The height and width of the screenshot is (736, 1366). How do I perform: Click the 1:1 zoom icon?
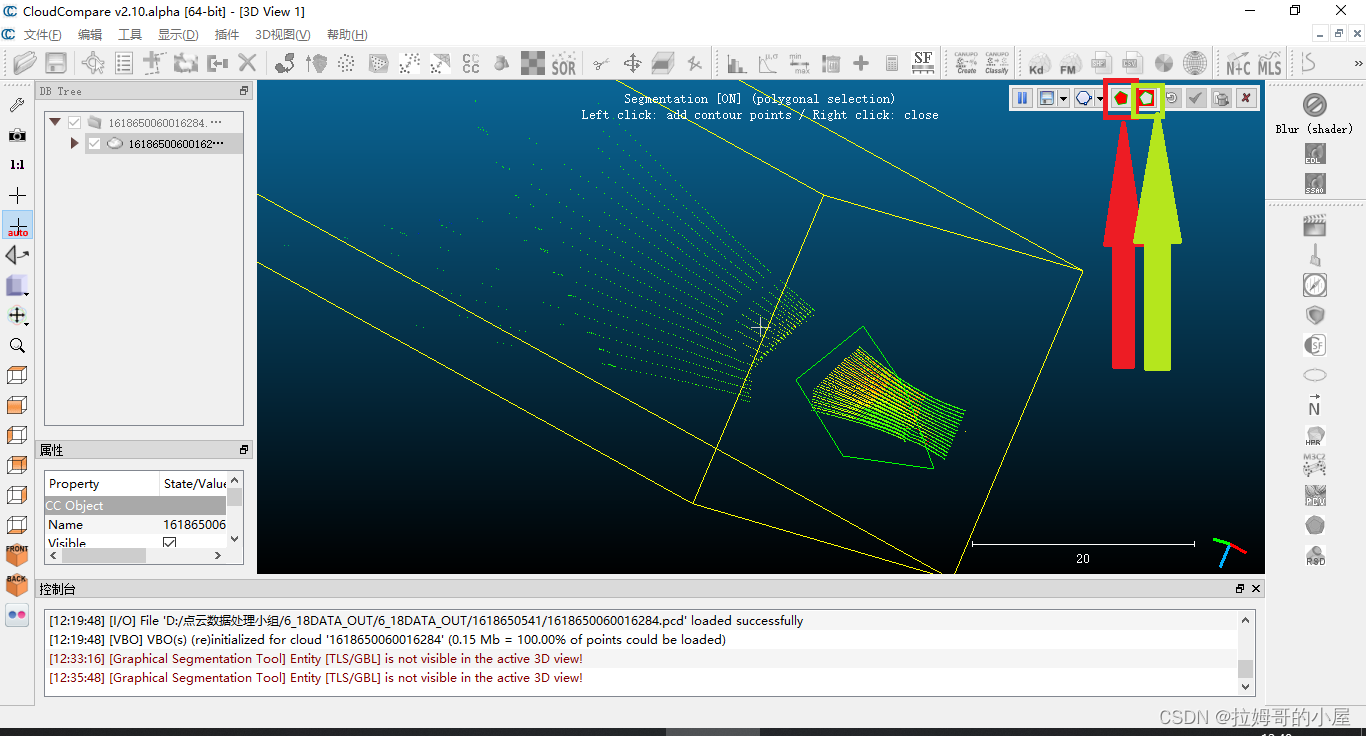pos(18,165)
